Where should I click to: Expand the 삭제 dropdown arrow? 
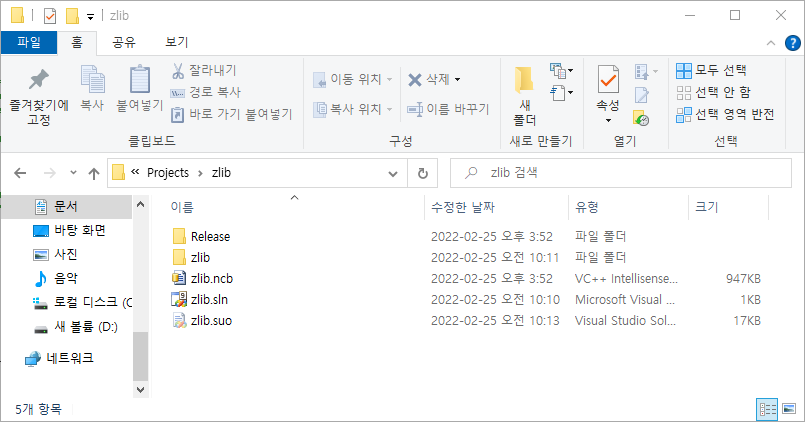(457, 80)
